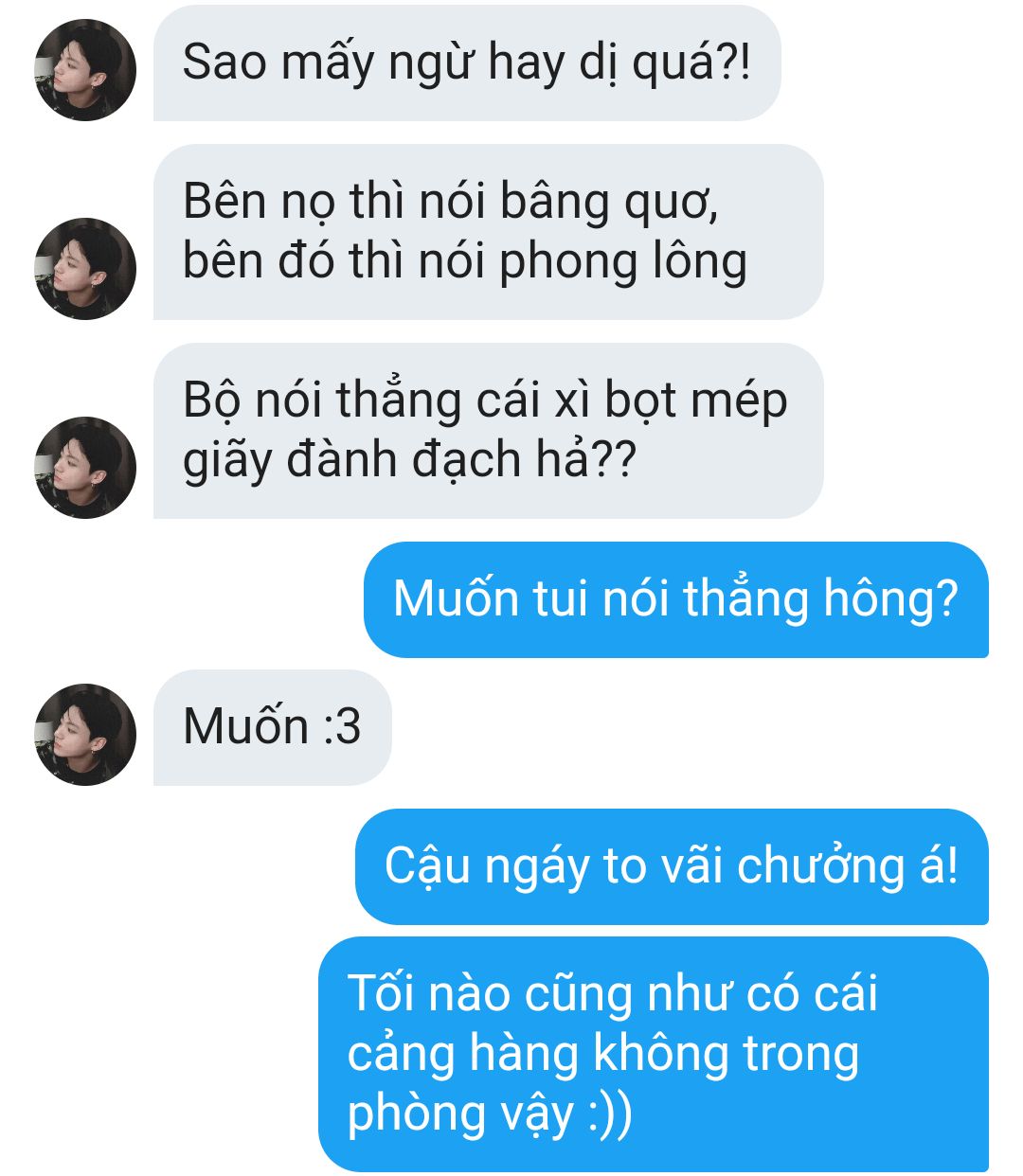Select message 'Bộ nói thẳng cái xì bọt mép'
Screen dimensions: 1023x1176
pyautogui.click(x=489, y=431)
